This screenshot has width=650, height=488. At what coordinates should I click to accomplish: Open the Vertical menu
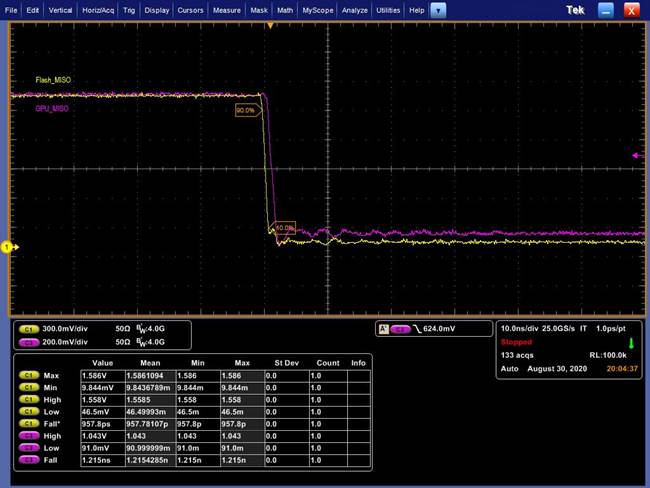click(60, 9)
